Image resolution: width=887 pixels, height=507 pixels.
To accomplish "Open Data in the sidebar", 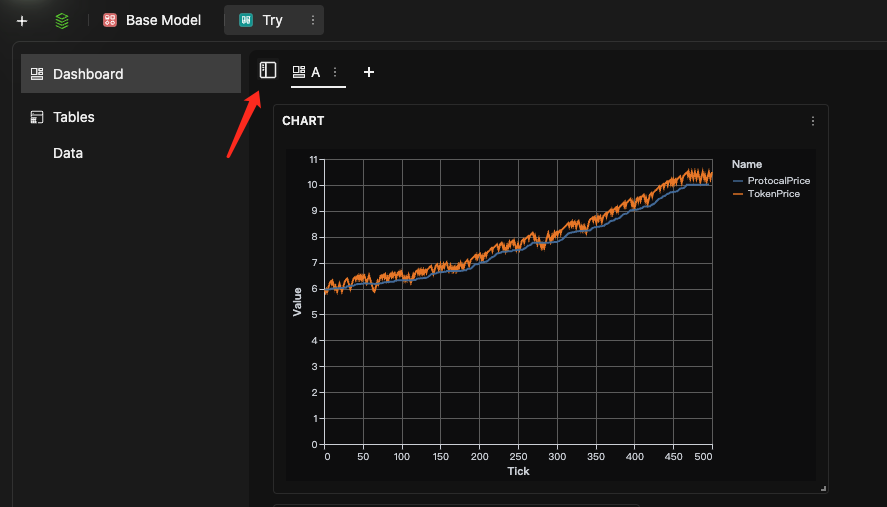I will [68, 153].
